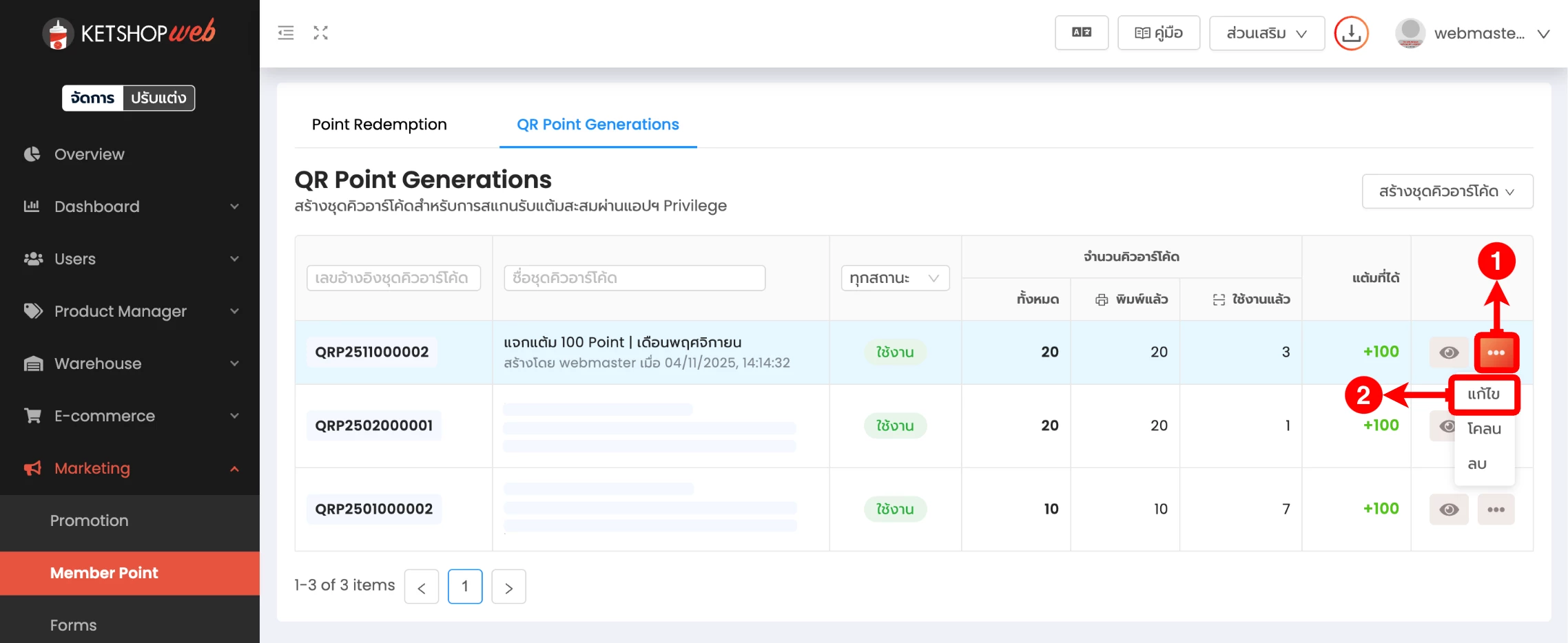Click the red download circle icon
The width and height of the screenshot is (1568, 643).
(1351, 33)
